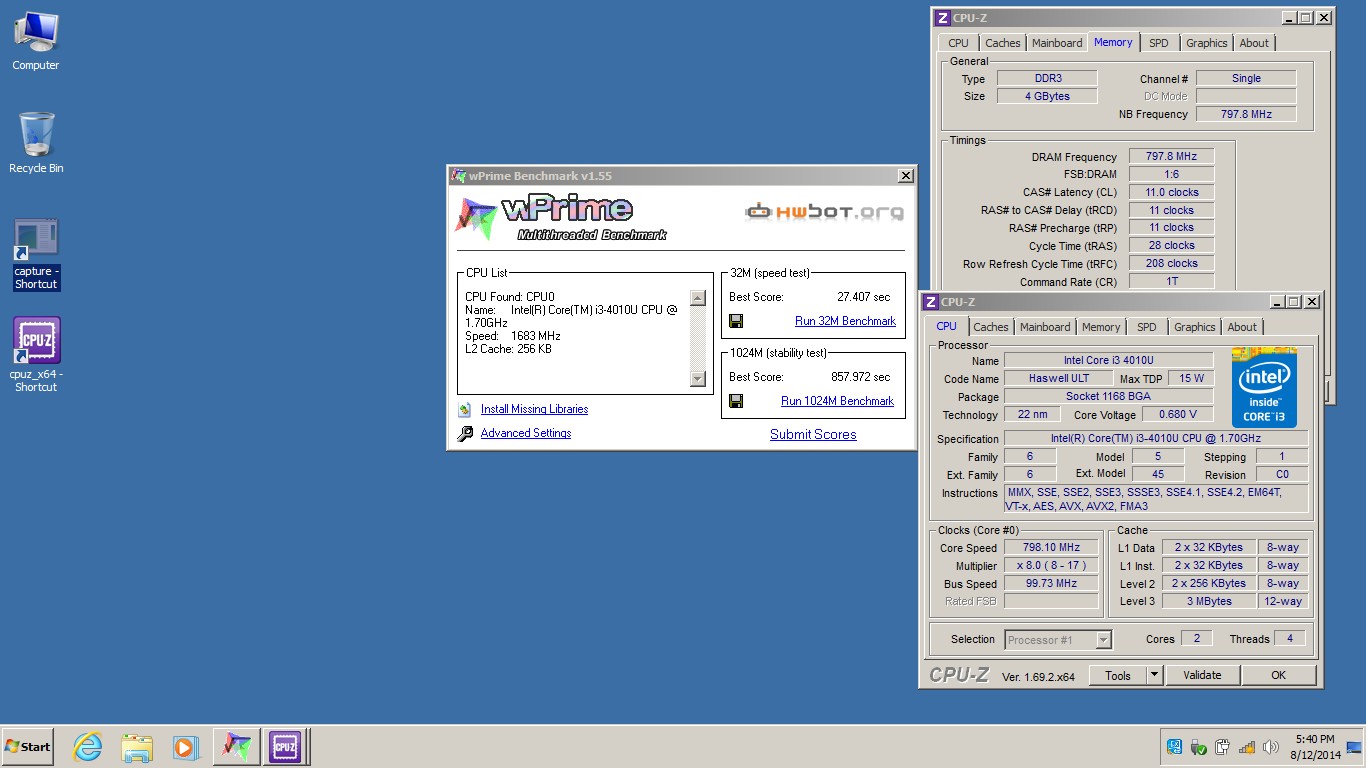This screenshot has height=768, width=1366.
Task: Click the wPrime title bar icon
Action: (x=458, y=176)
